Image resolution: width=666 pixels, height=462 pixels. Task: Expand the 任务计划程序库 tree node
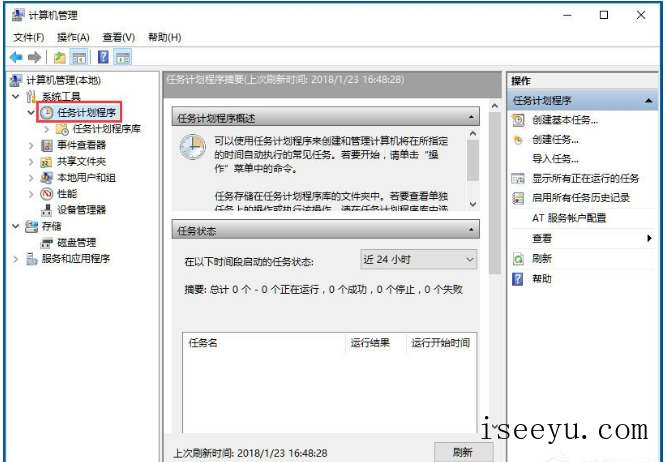pyautogui.click(x=46, y=129)
